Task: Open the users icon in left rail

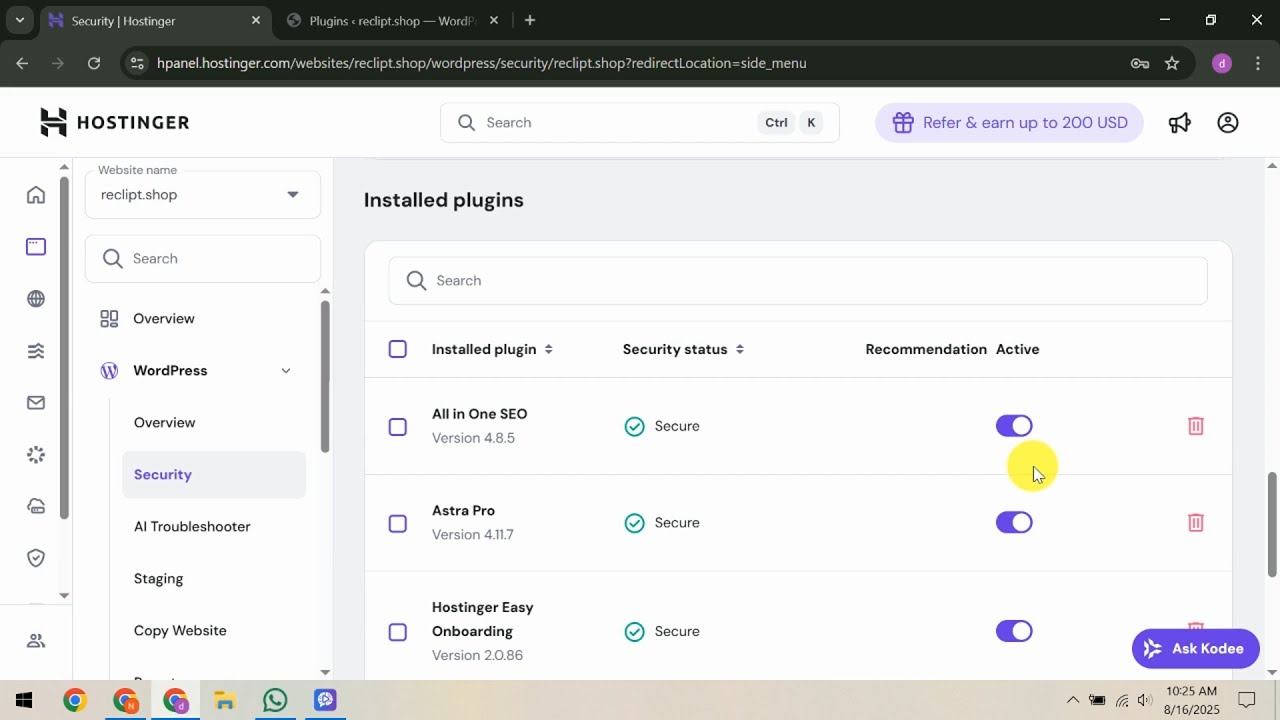Action: [x=36, y=641]
